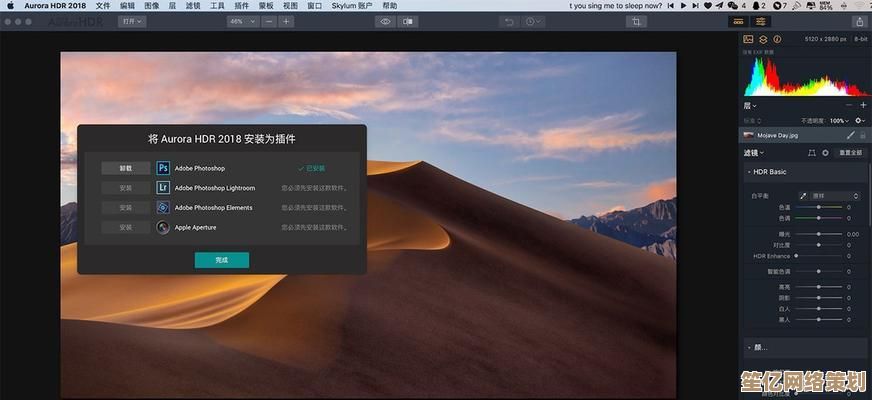Toggle the before/after compare view icon
This screenshot has height=400, width=872.
[x=408, y=22]
